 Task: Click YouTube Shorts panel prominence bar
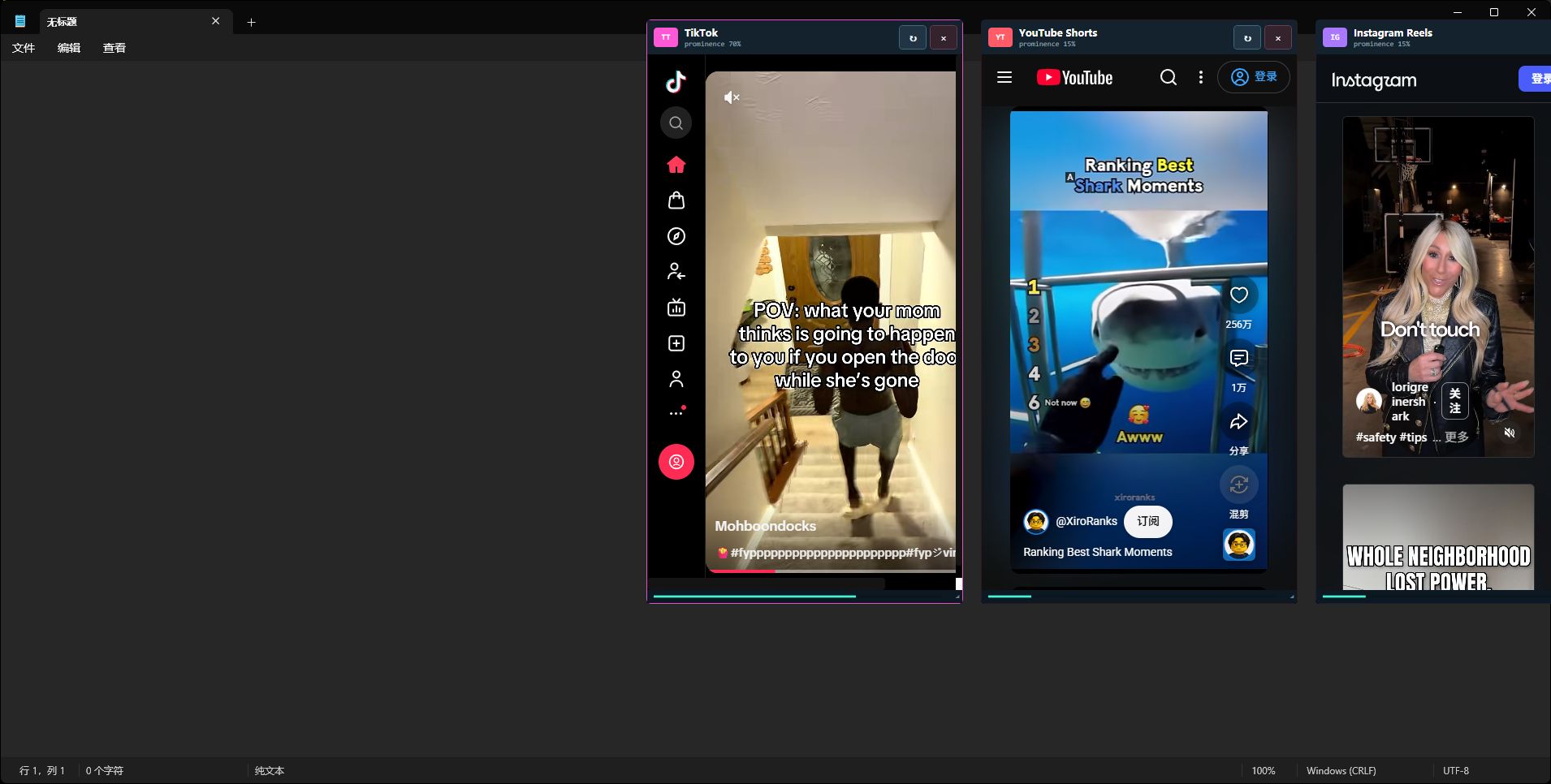1138,597
